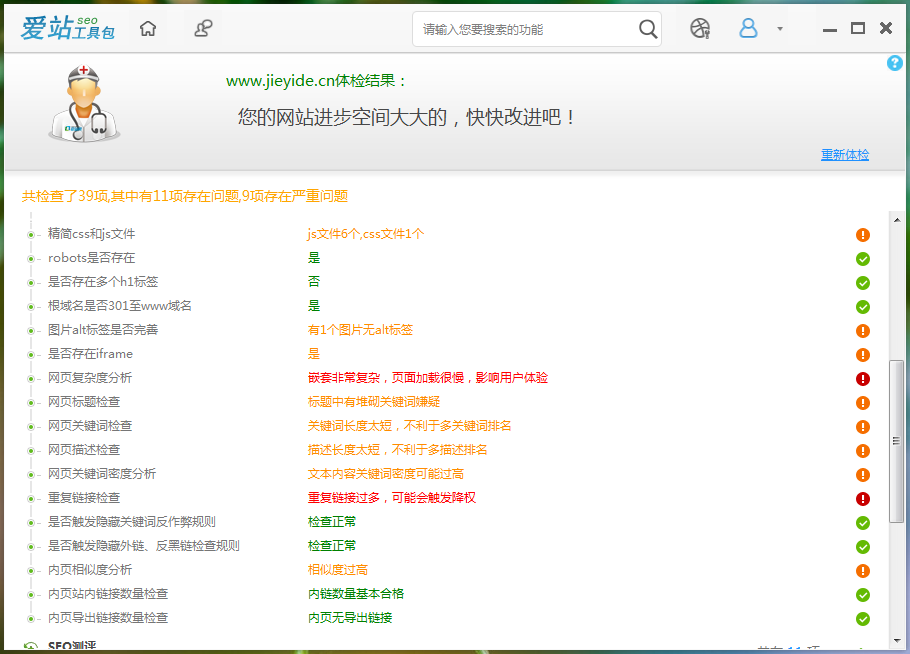
Task: Click the magnifier search icon
Action: [x=648, y=29]
